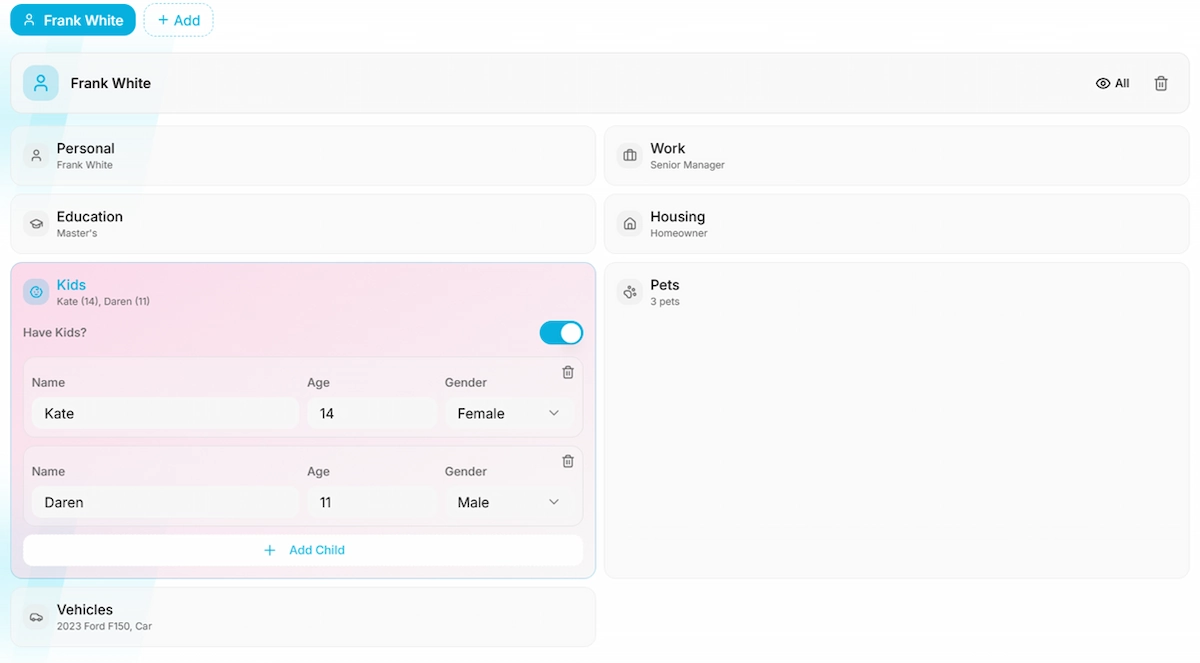The height and width of the screenshot is (663, 1200).
Task: Open Kate's Gender dropdown
Action: tap(509, 413)
